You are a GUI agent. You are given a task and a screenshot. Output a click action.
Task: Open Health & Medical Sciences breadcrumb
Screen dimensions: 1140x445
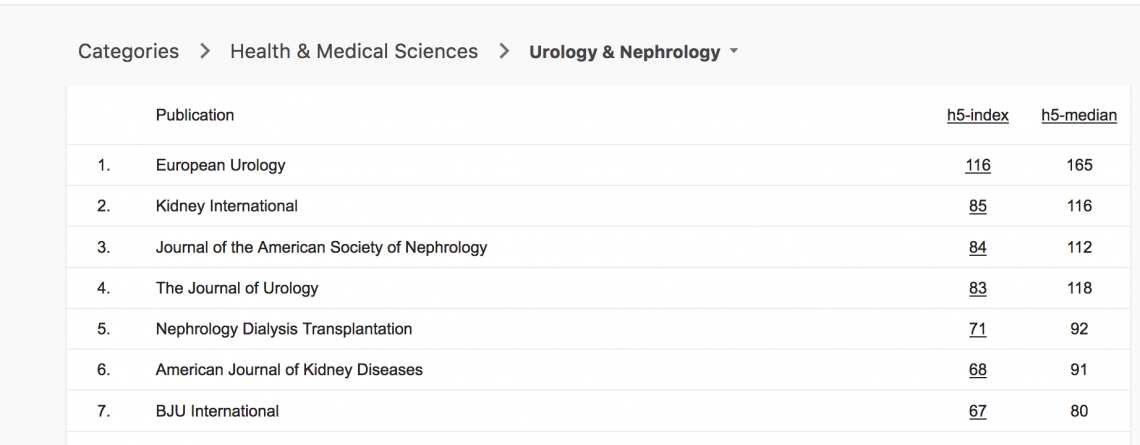click(354, 51)
